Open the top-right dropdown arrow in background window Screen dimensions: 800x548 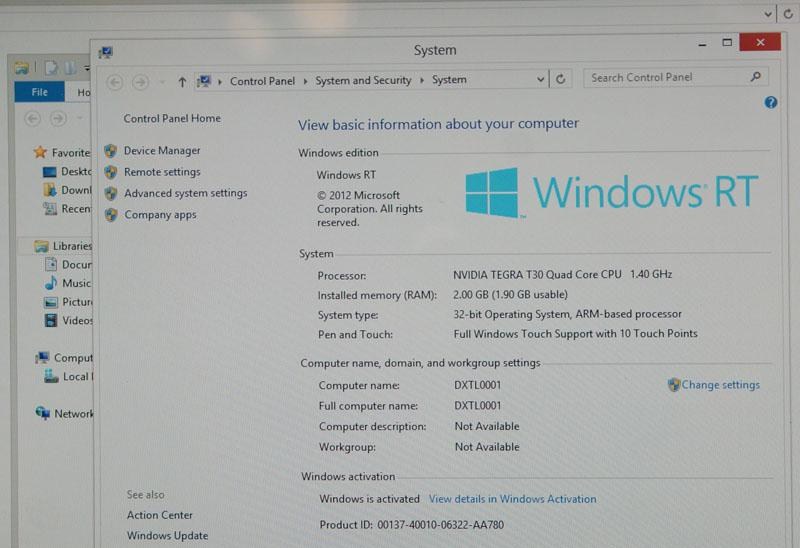point(768,14)
